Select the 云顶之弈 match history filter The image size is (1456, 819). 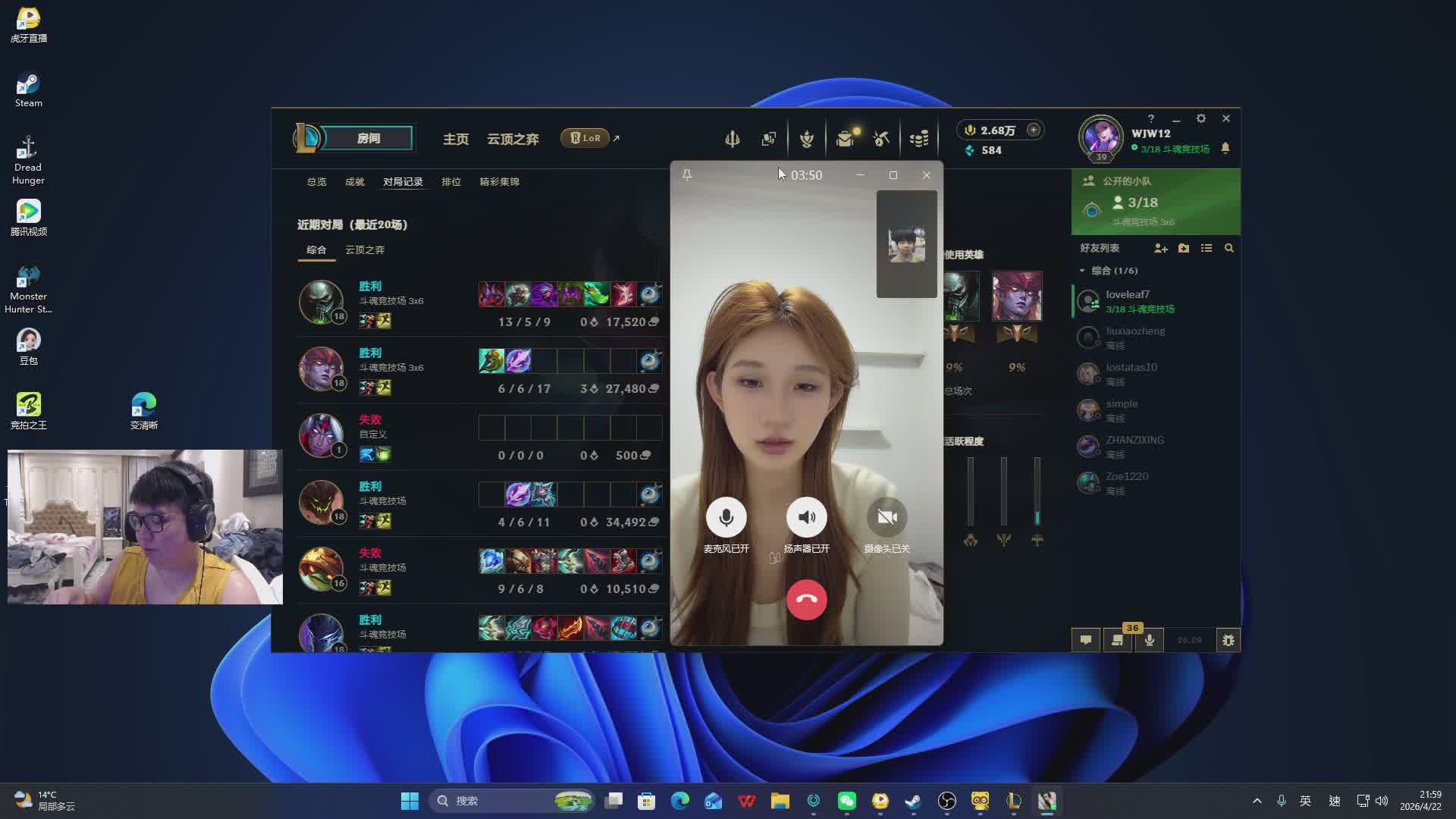[365, 250]
